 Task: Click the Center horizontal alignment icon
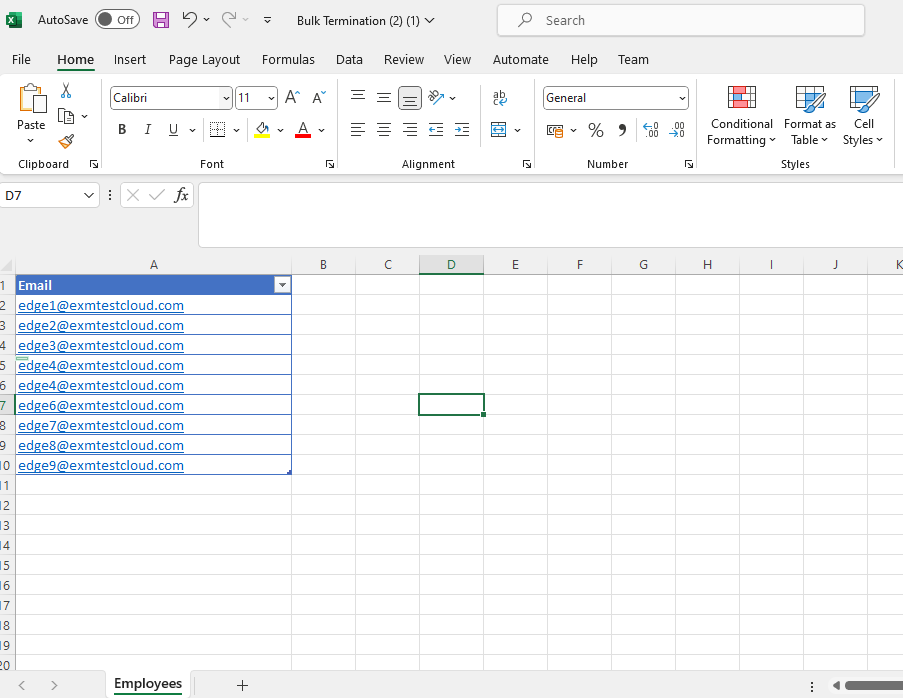[384, 130]
